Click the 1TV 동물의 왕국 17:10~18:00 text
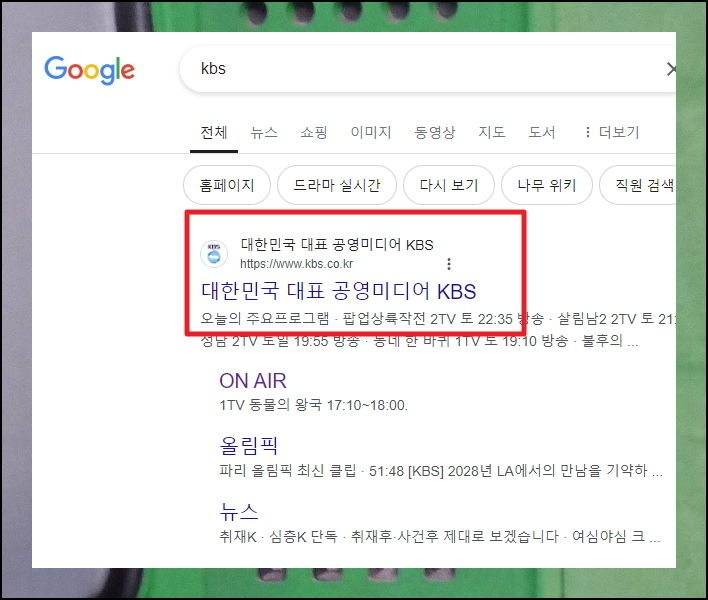This screenshot has height=600, width=708. point(314,405)
